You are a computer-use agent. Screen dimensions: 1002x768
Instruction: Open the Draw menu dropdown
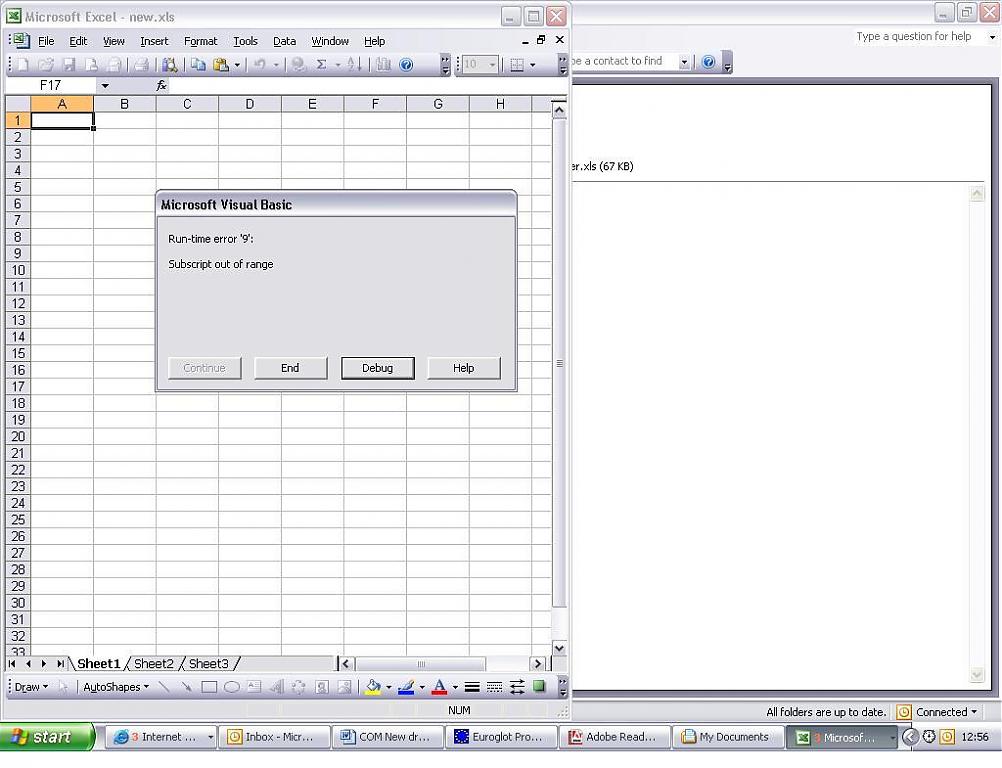point(31,687)
